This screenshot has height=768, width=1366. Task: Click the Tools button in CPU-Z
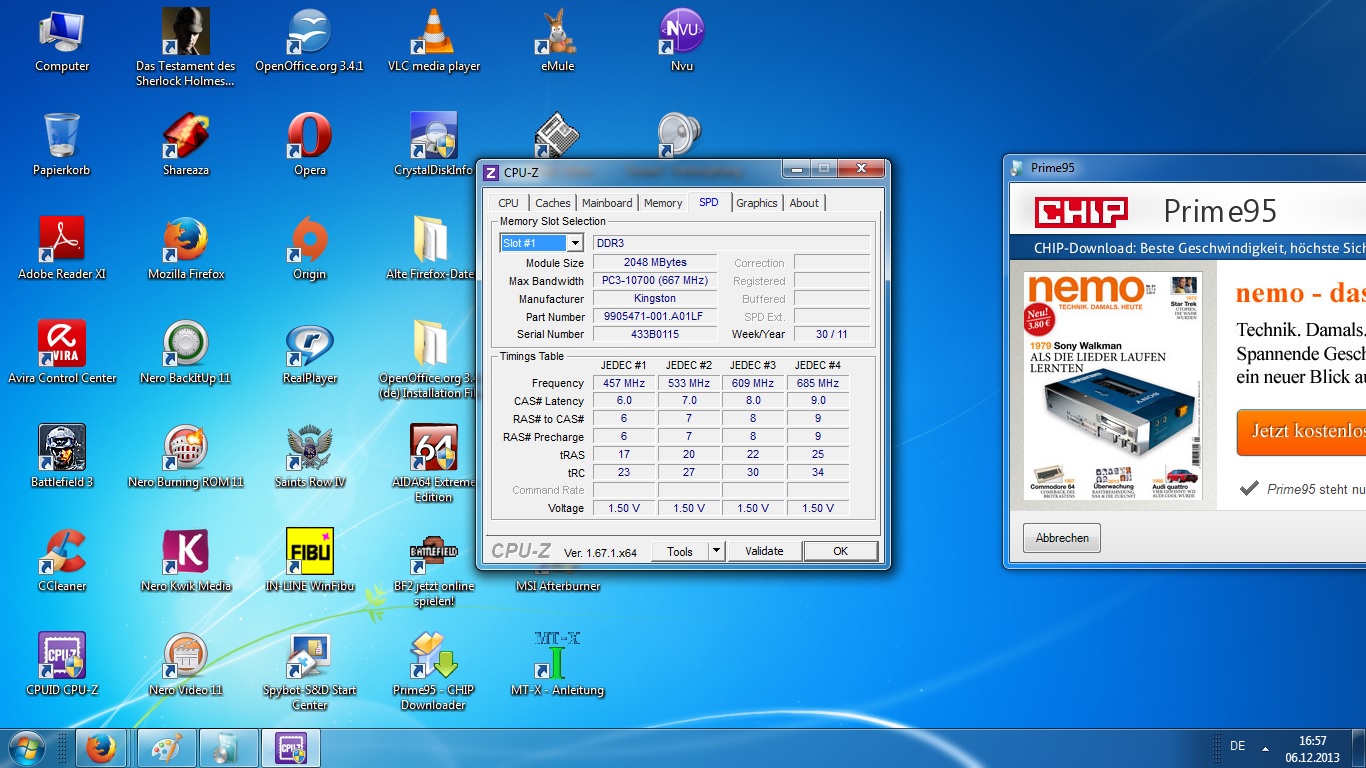[680, 551]
